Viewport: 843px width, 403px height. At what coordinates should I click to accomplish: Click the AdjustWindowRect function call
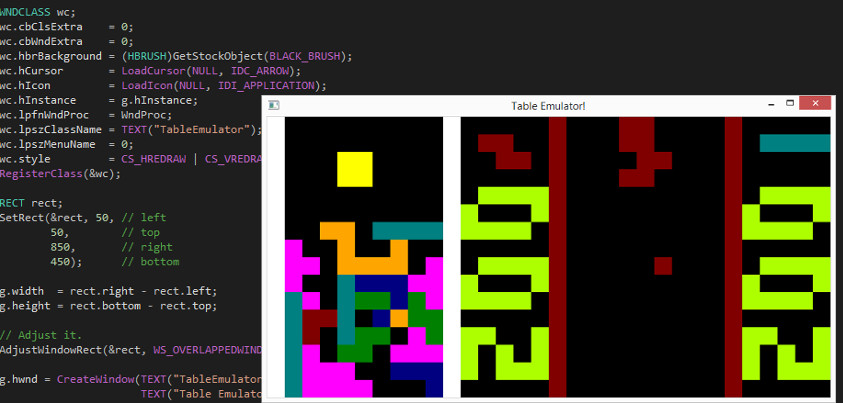[x=48, y=350]
